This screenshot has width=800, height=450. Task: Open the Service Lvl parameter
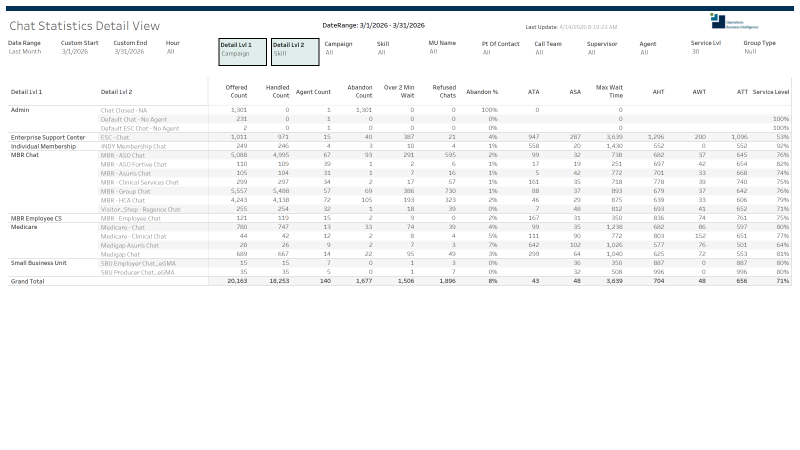705,51
